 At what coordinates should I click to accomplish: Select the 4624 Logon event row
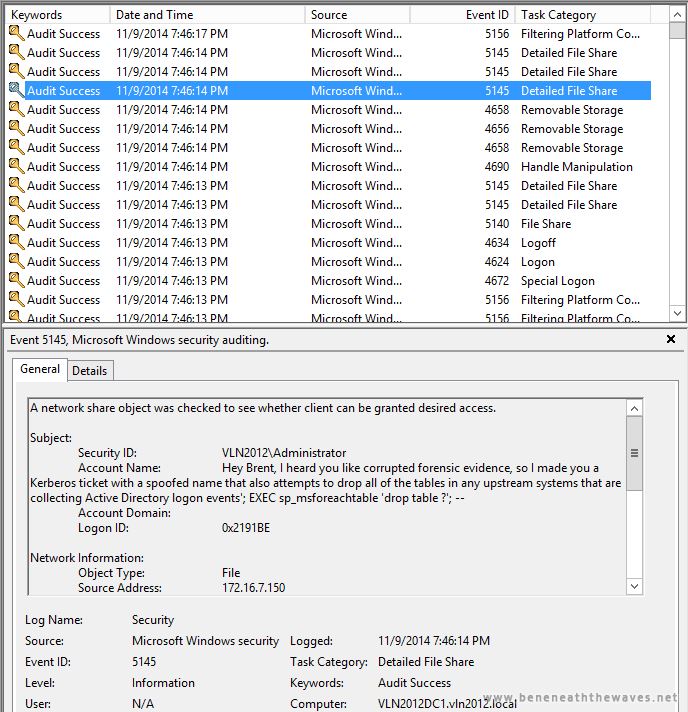[x=330, y=262]
